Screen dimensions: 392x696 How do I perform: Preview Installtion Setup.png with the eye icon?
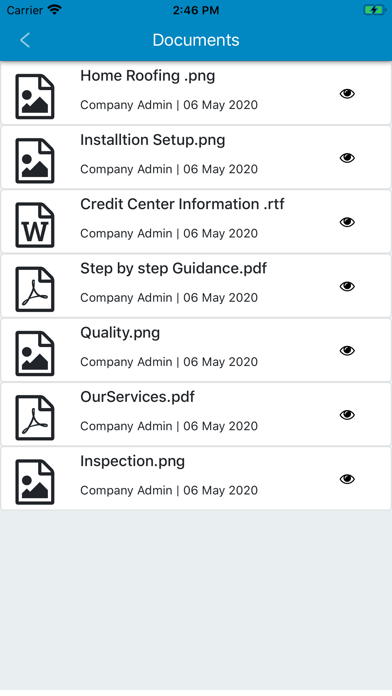click(x=347, y=158)
